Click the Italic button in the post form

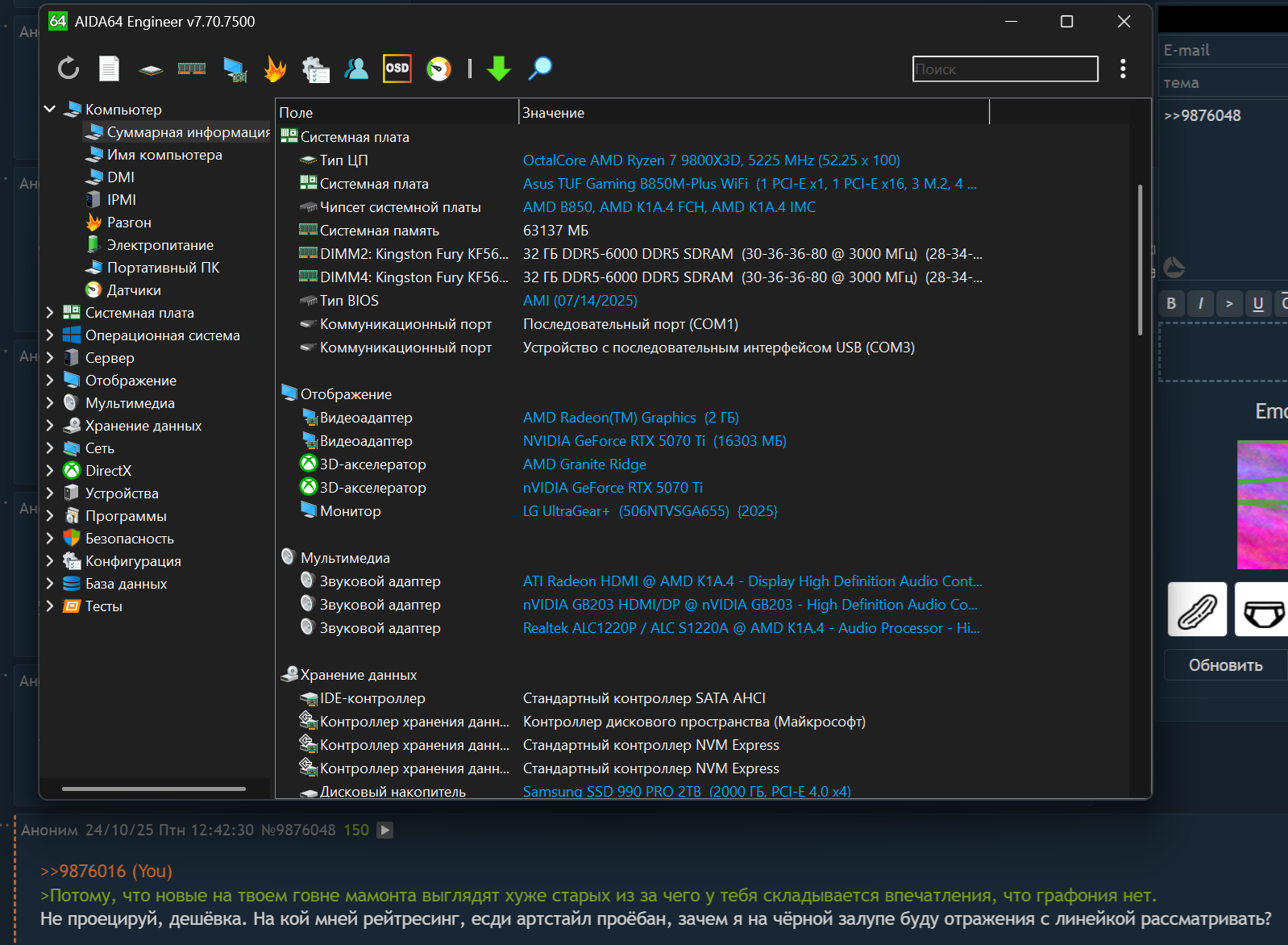1200,303
